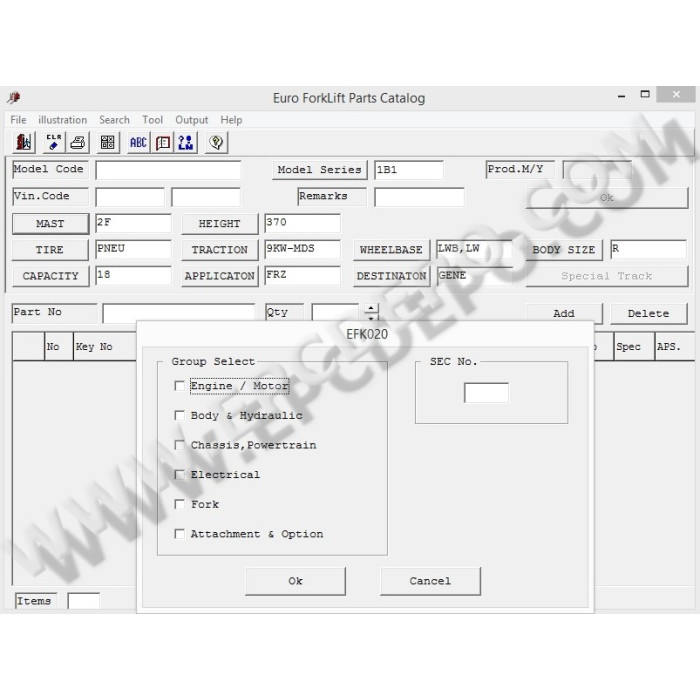Click the Part No input field
This screenshot has height=700, width=700.
pos(179,313)
